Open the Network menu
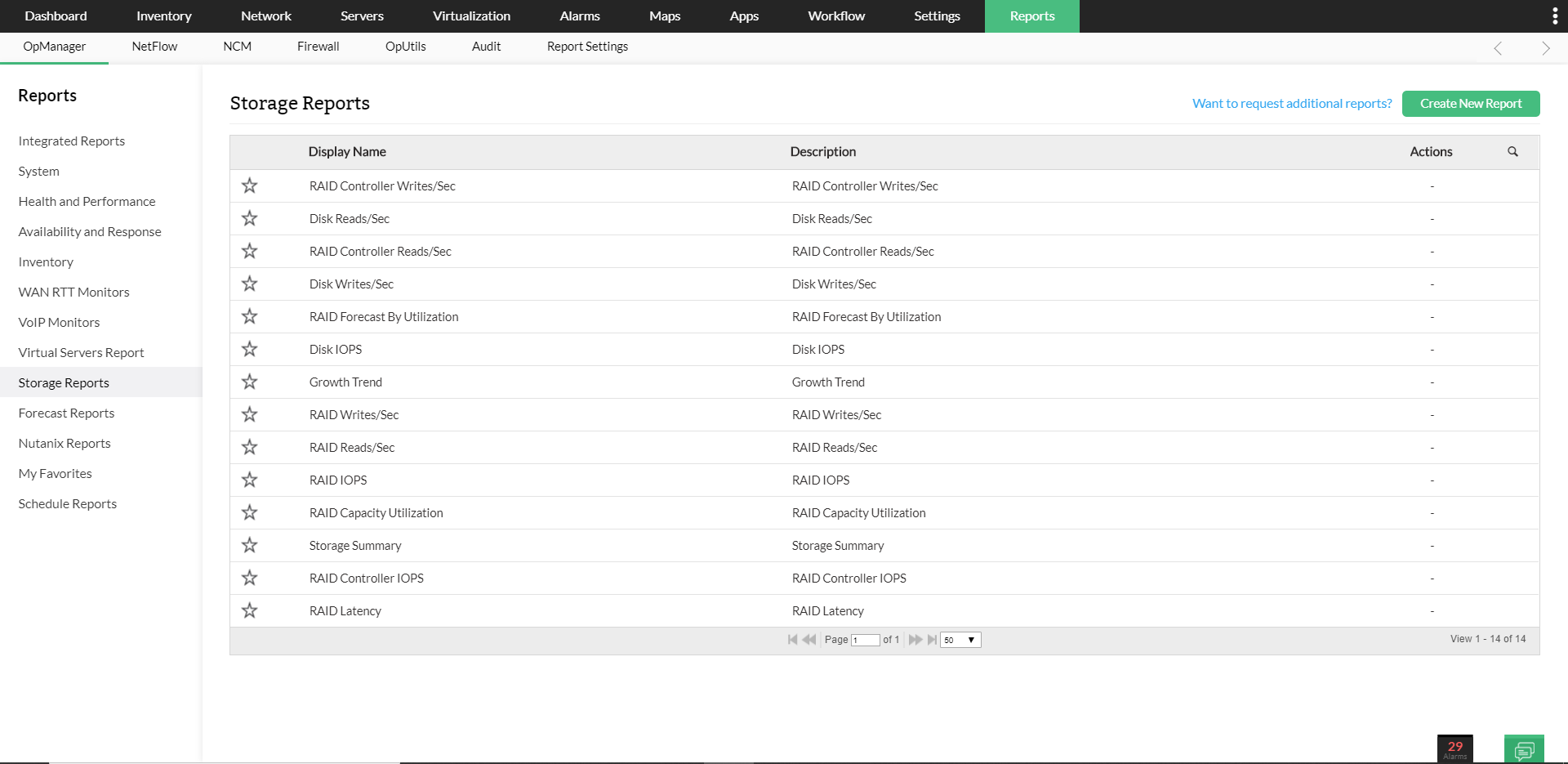The image size is (1568, 764). click(x=266, y=16)
